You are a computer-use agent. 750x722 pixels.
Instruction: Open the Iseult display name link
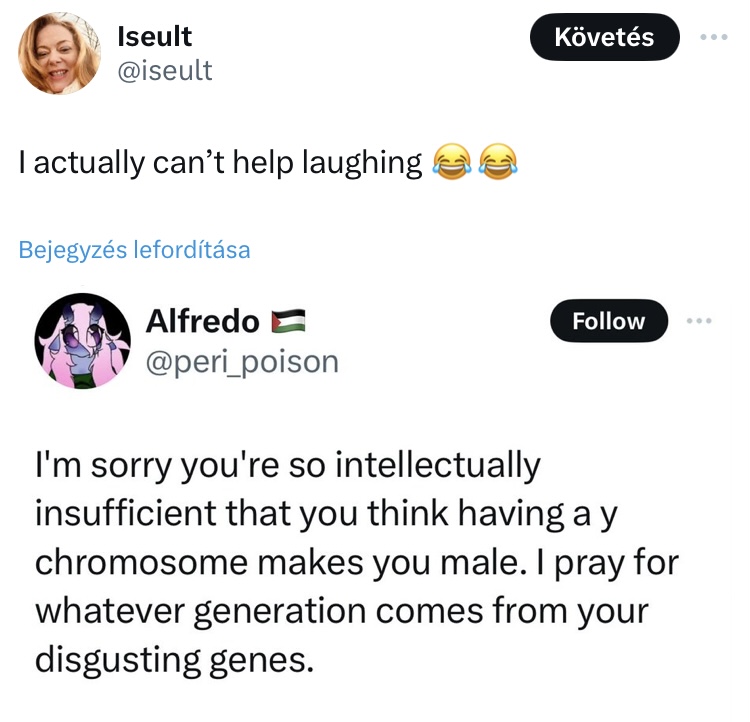pyautogui.click(x=155, y=37)
